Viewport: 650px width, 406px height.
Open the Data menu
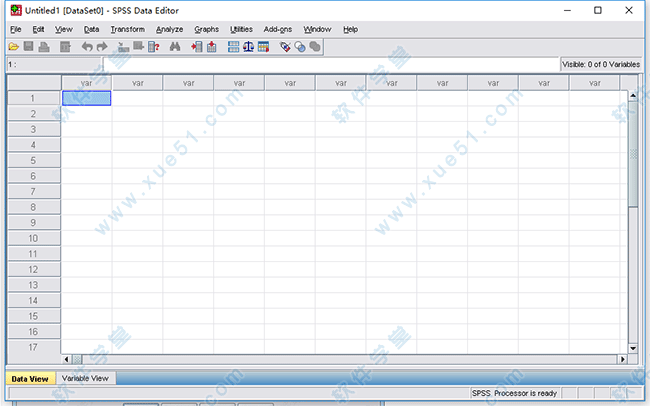pyautogui.click(x=91, y=29)
